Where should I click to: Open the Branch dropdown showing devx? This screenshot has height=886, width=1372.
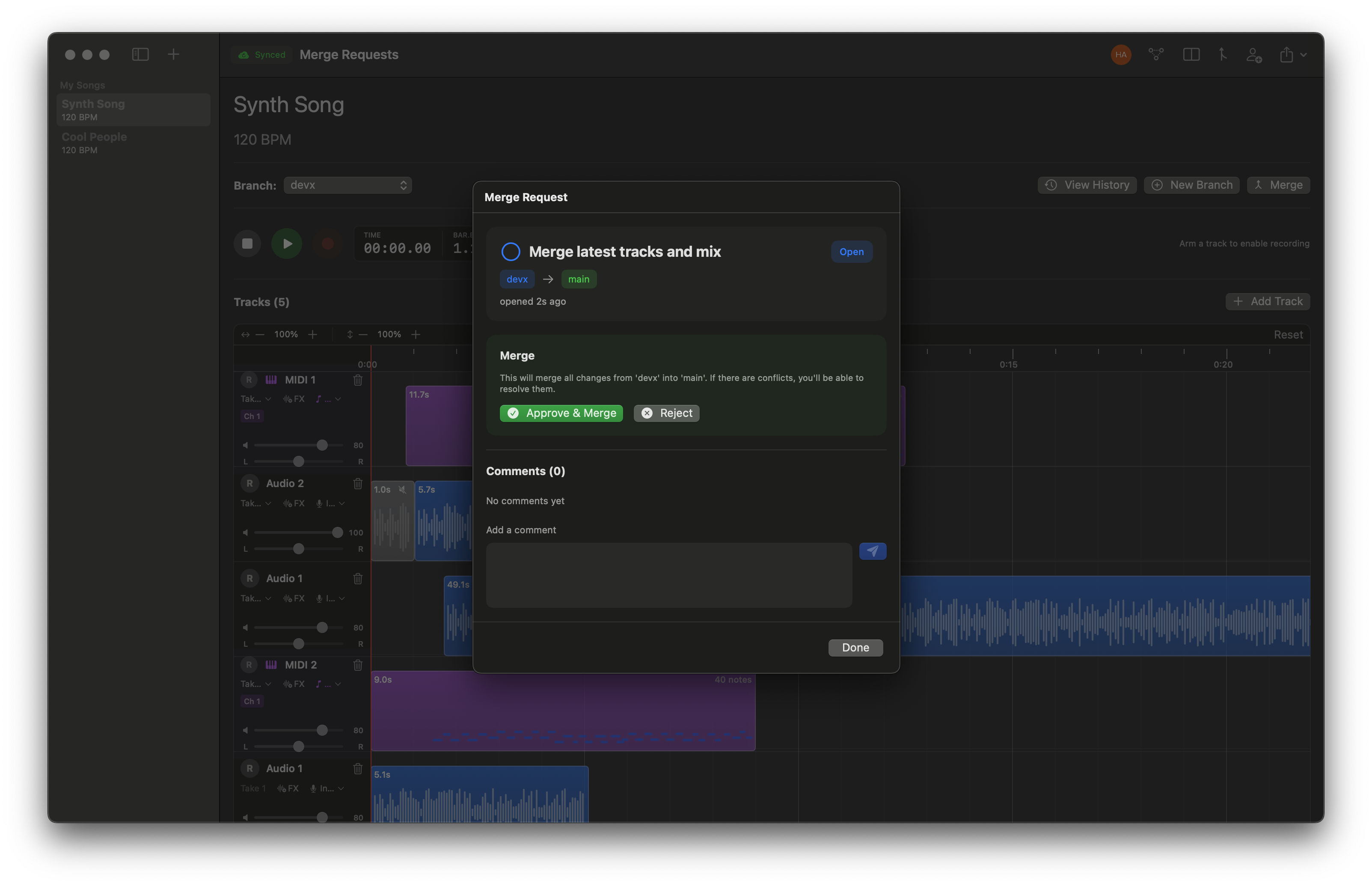click(348, 184)
